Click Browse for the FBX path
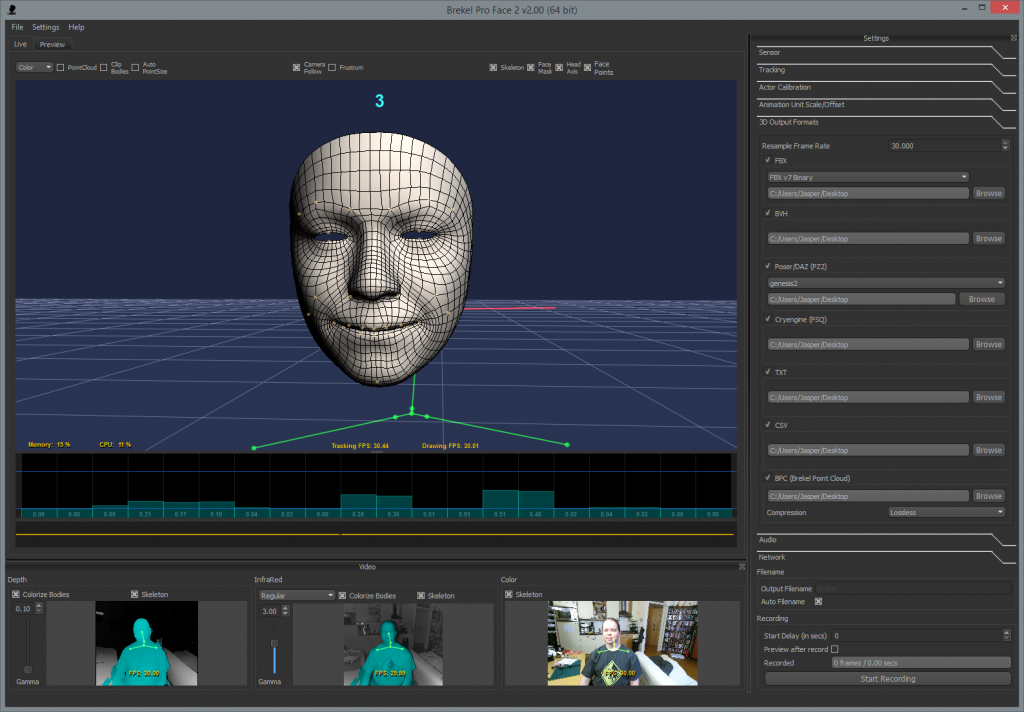Screen dimensions: 1024x712 click(x=988, y=193)
